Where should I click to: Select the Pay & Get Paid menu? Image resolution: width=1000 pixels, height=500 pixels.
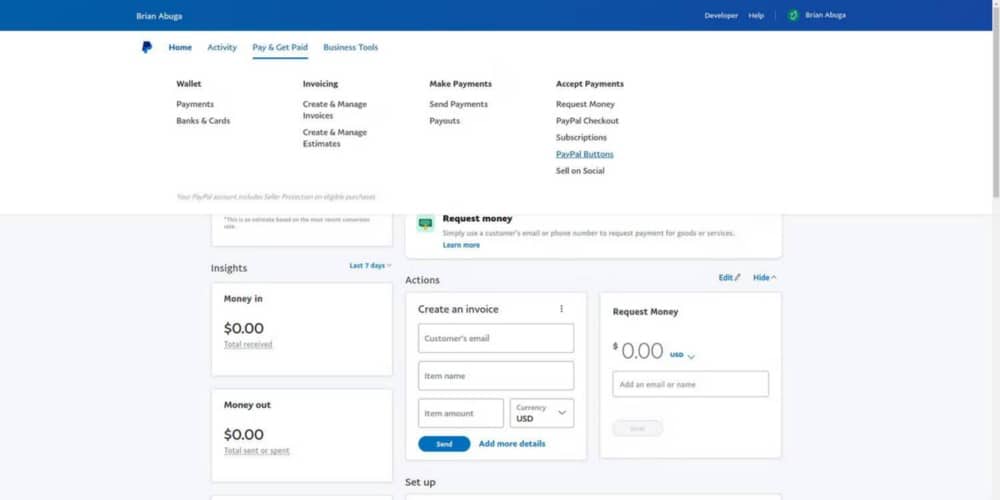(x=280, y=47)
